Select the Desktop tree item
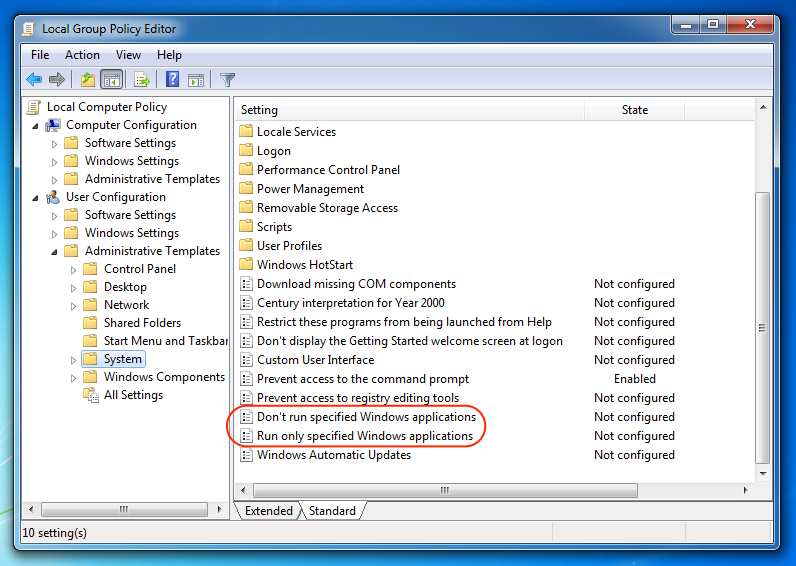 click(x=125, y=287)
